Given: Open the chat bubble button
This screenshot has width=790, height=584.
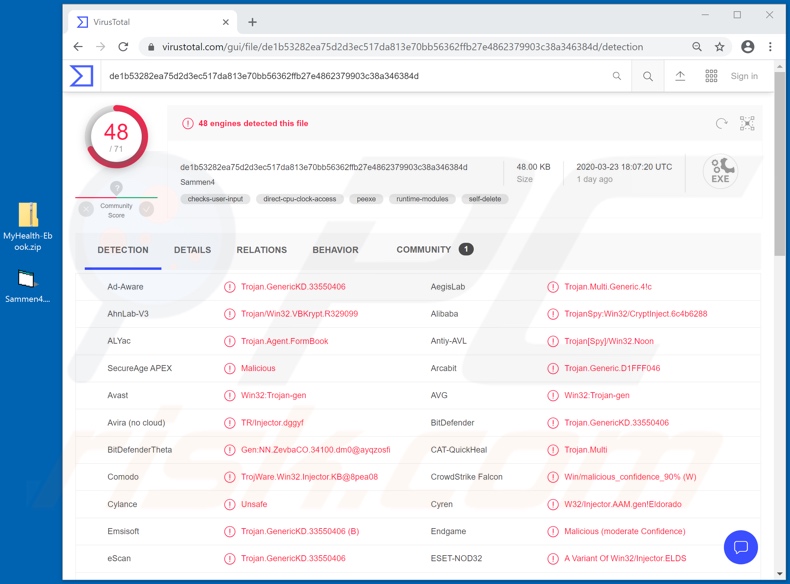Looking at the screenshot, I should [x=741, y=547].
